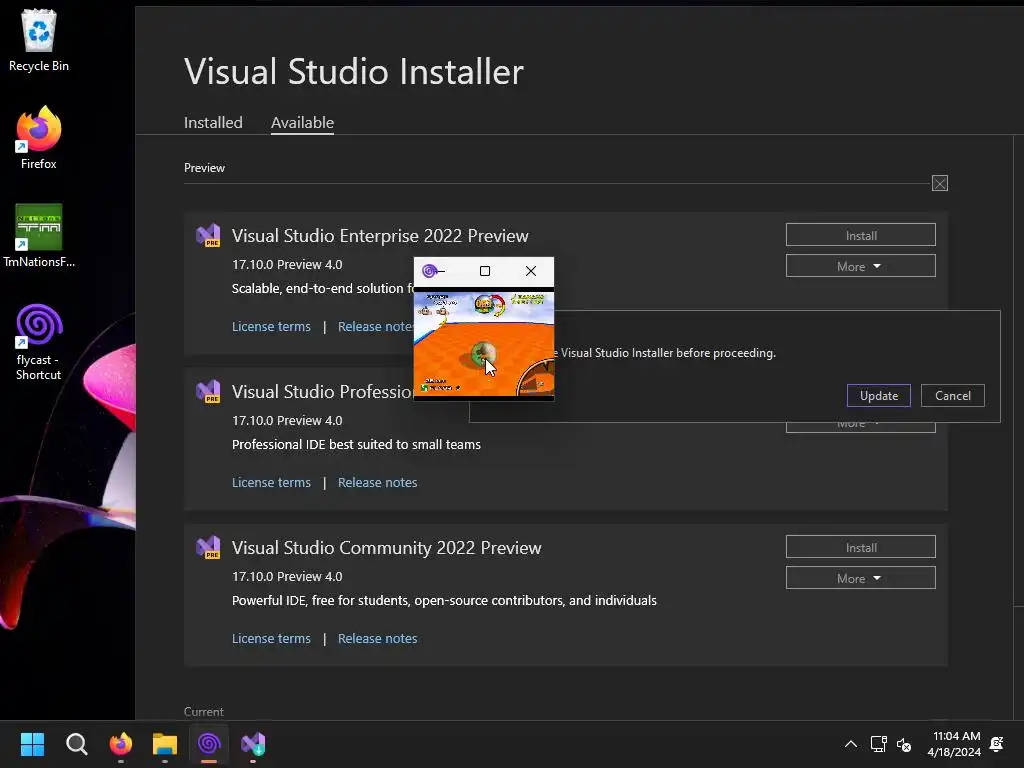Screen dimensions: 1024x768
Task: Click the 'Visual Studio Installer' heading
Action: [x=353, y=71]
